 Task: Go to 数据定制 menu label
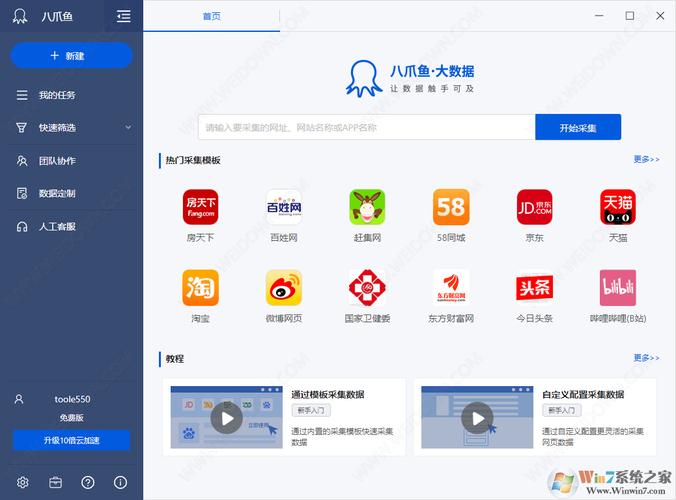click(x=57, y=193)
